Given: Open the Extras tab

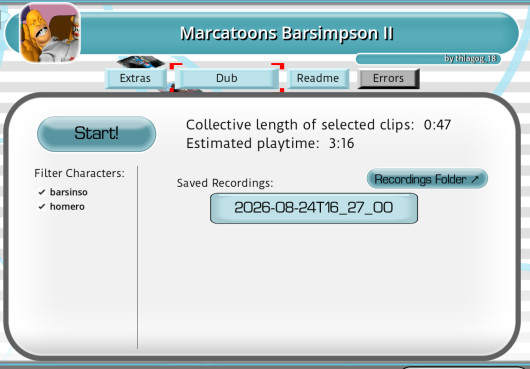Looking at the screenshot, I should click(136, 78).
